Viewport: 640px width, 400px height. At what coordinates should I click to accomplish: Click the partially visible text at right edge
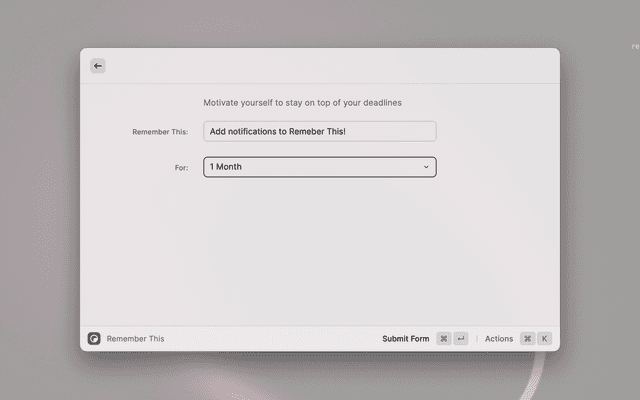tap(635, 46)
